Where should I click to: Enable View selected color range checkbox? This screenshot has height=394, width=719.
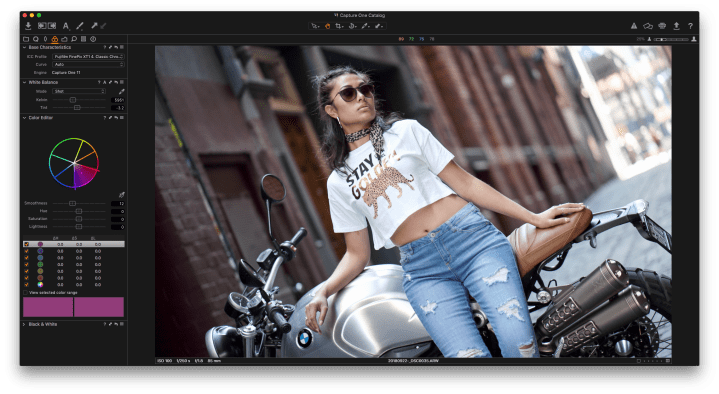tap(25, 293)
